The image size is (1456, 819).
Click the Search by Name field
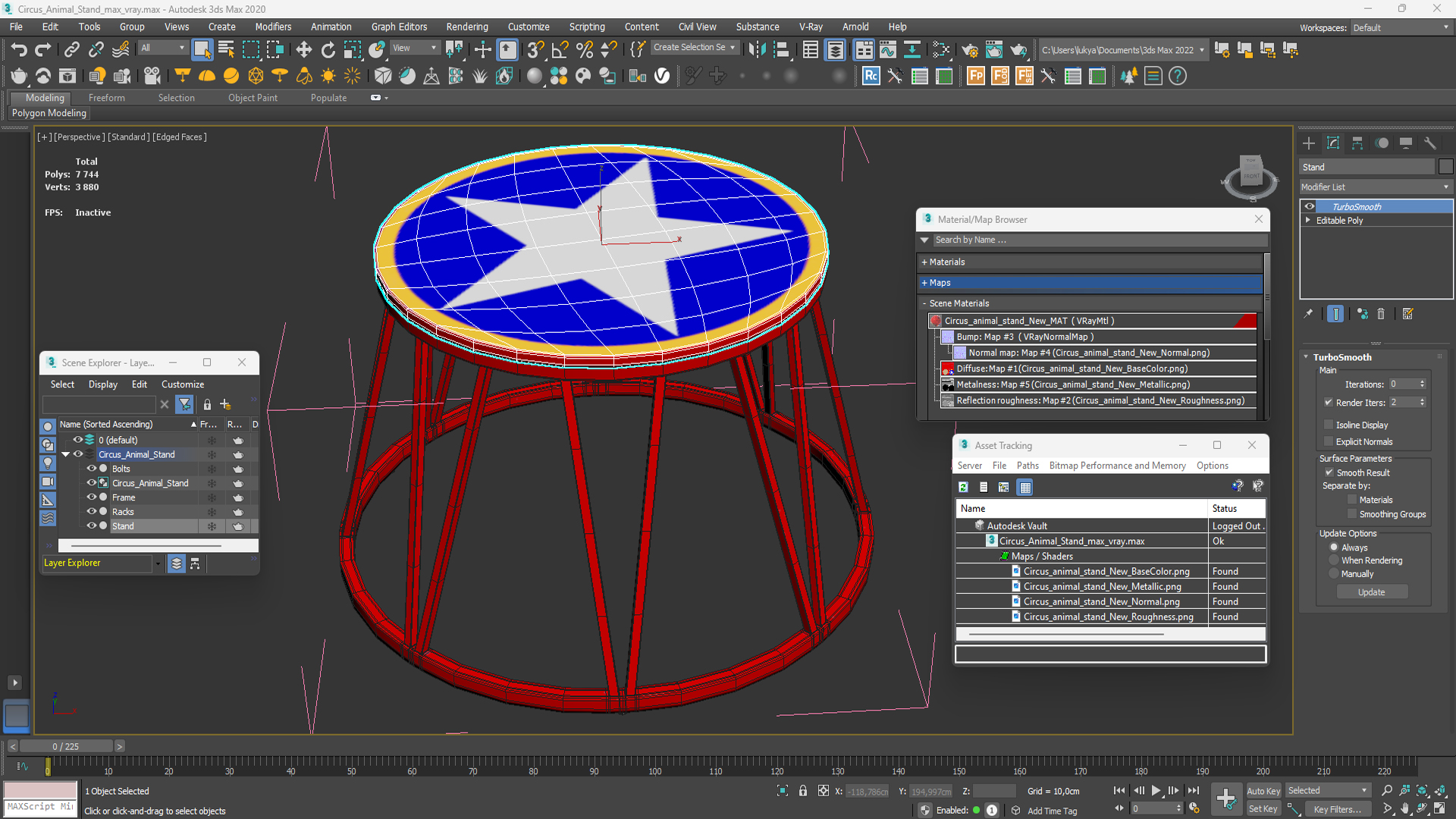(x=1099, y=240)
